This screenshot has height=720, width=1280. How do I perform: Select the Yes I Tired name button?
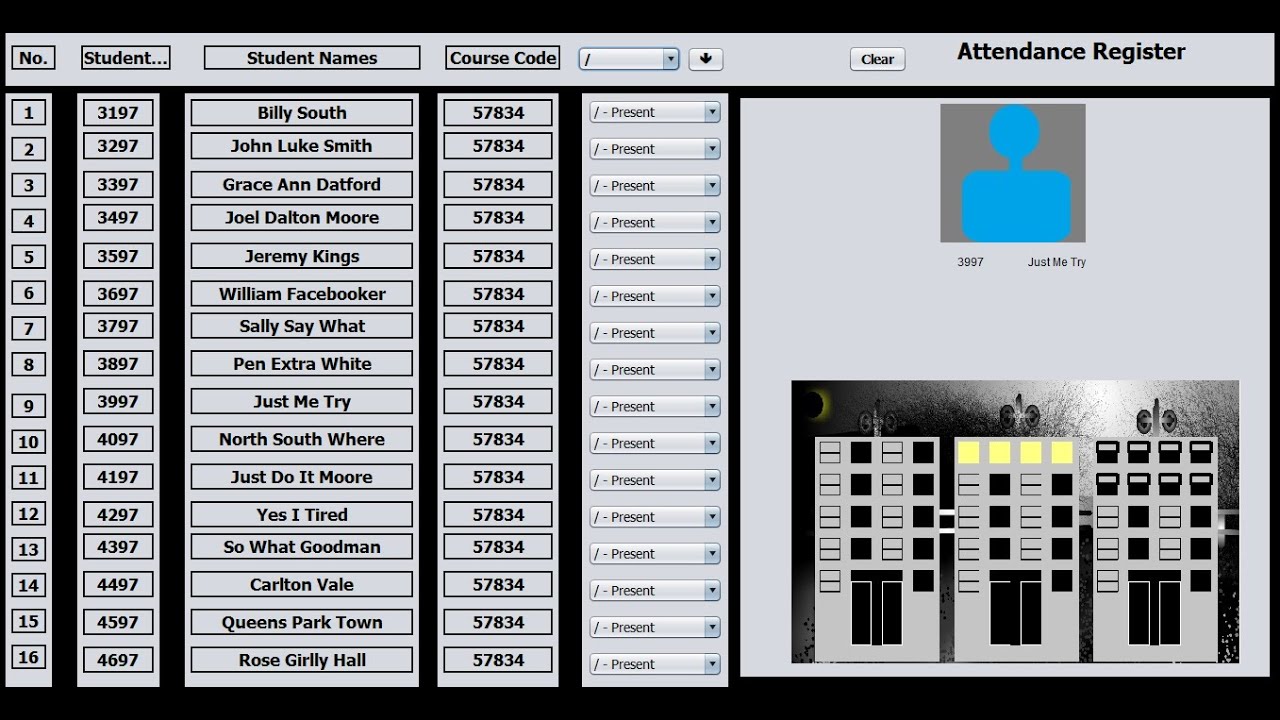(301, 515)
